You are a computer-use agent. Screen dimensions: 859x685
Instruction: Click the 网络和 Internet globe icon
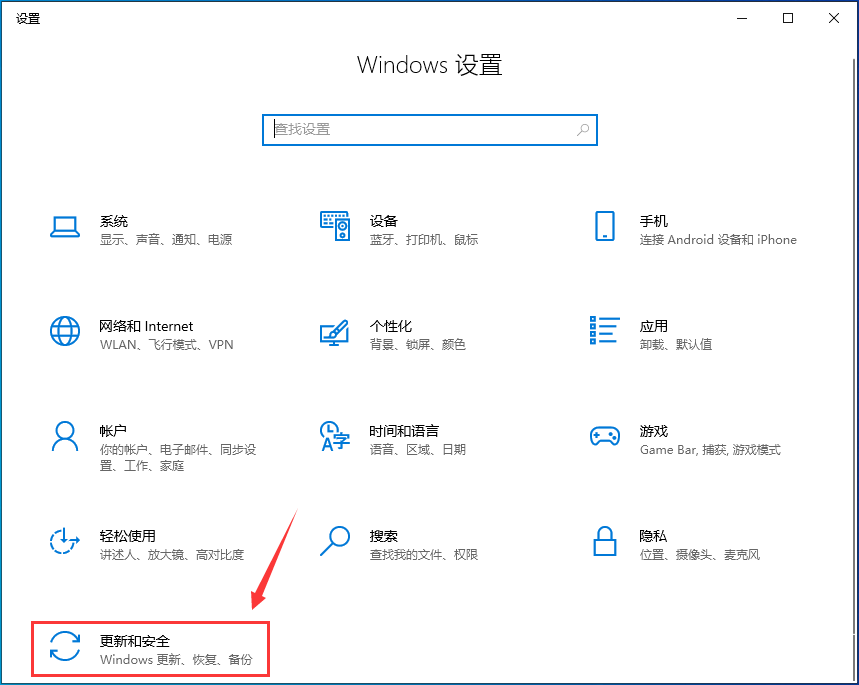[x=65, y=331]
